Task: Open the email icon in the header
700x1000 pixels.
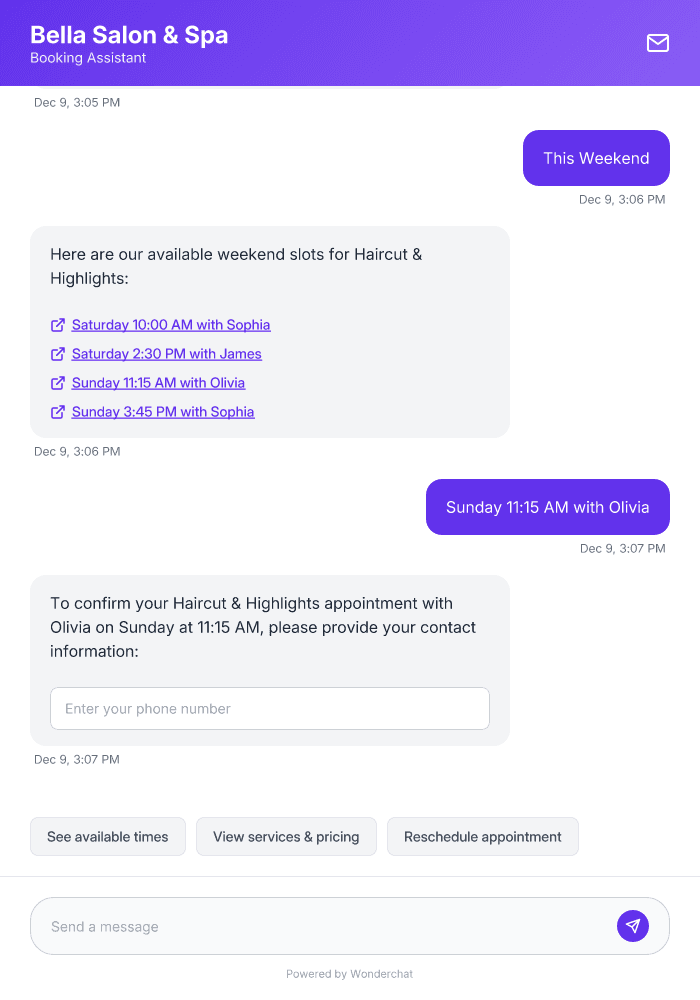Action: pos(657,43)
